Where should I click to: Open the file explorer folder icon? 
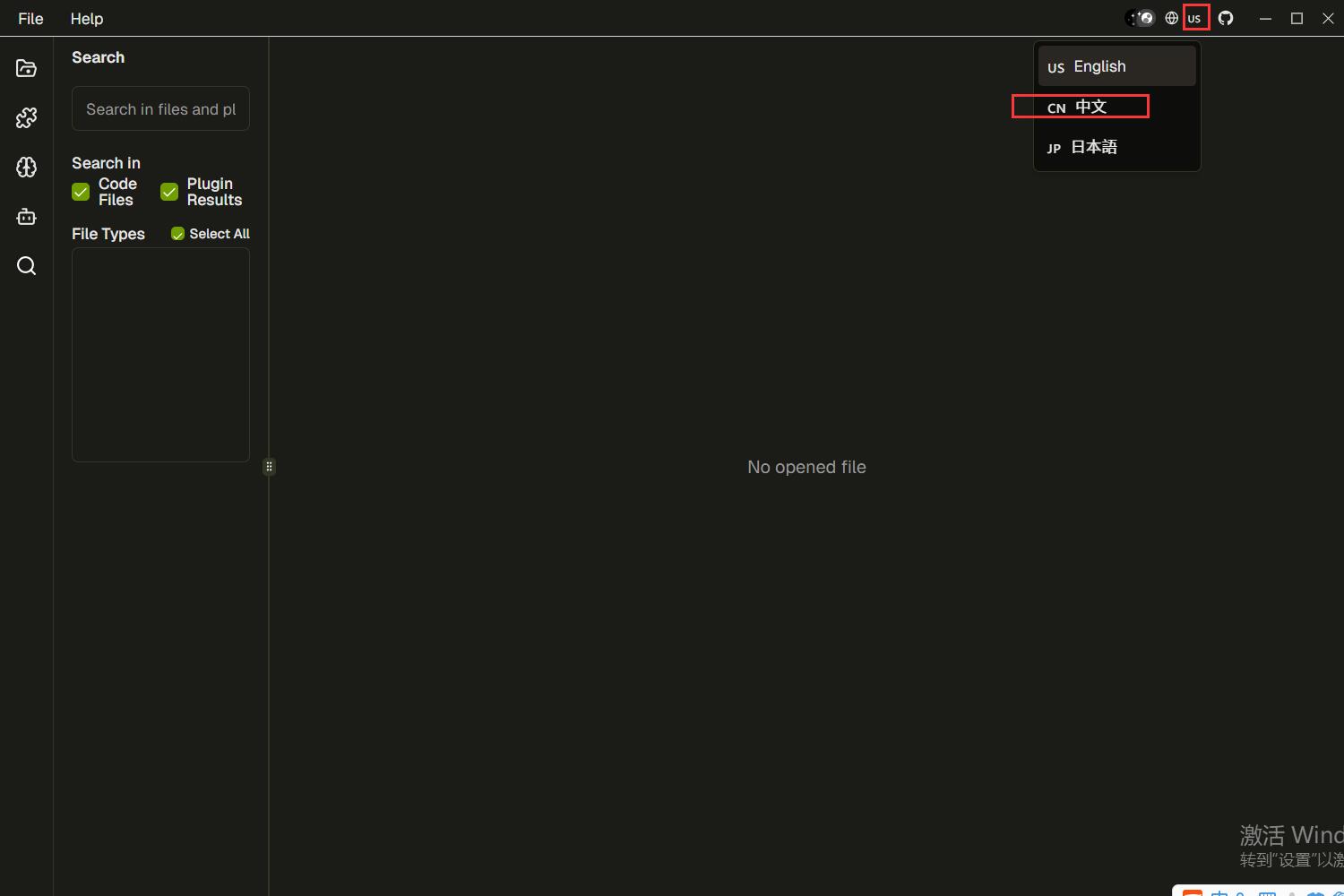point(26,68)
